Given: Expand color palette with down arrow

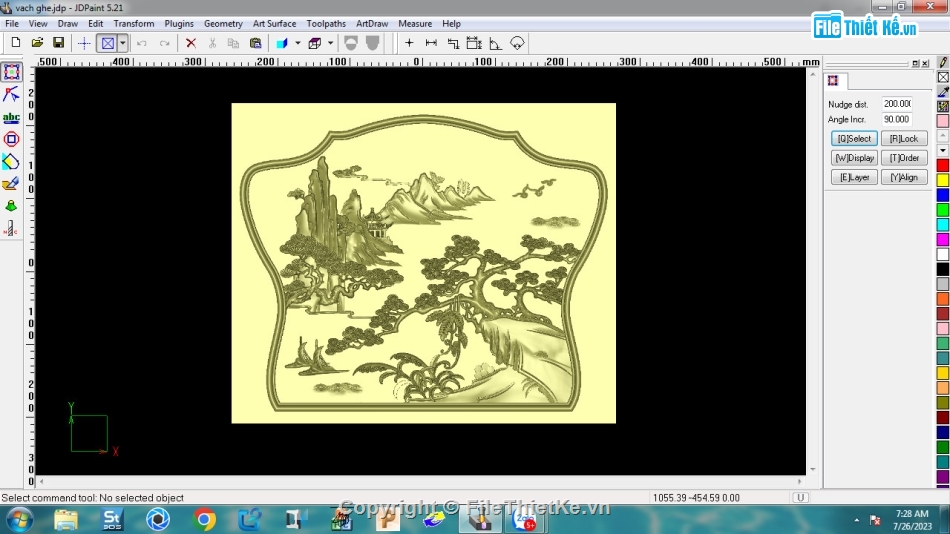Looking at the screenshot, I should click(x=943, y=150).
